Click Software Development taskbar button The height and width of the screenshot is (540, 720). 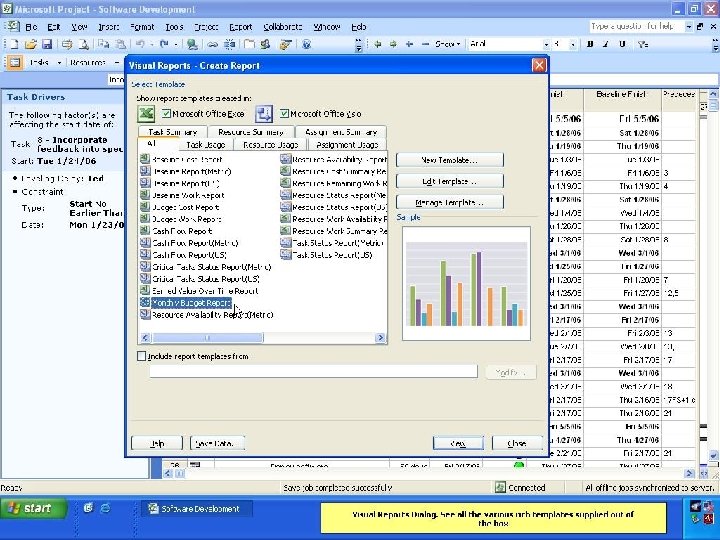point(195,508)
